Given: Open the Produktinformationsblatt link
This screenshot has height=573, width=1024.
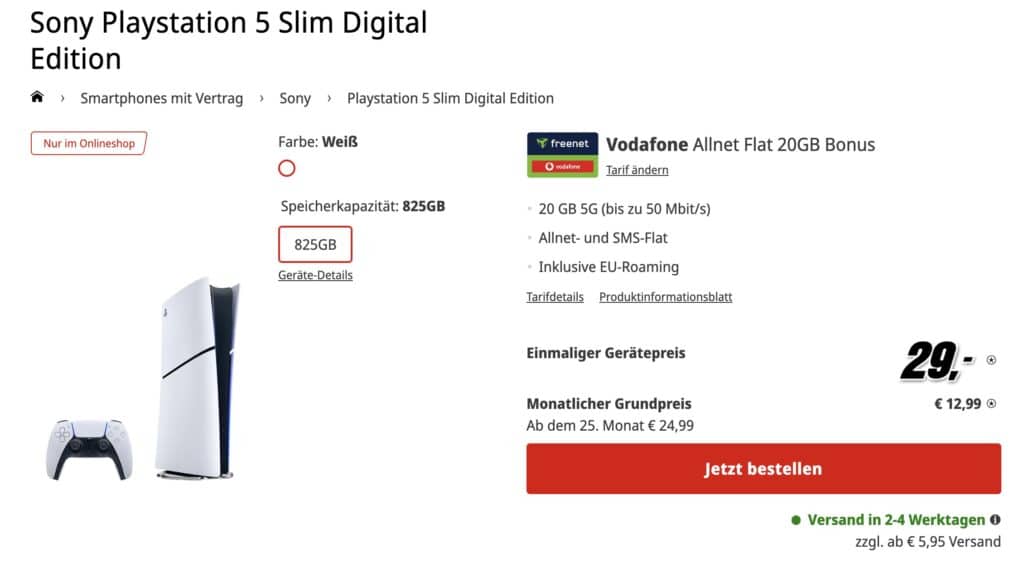Looking at the screenshot, I should 666,297.
